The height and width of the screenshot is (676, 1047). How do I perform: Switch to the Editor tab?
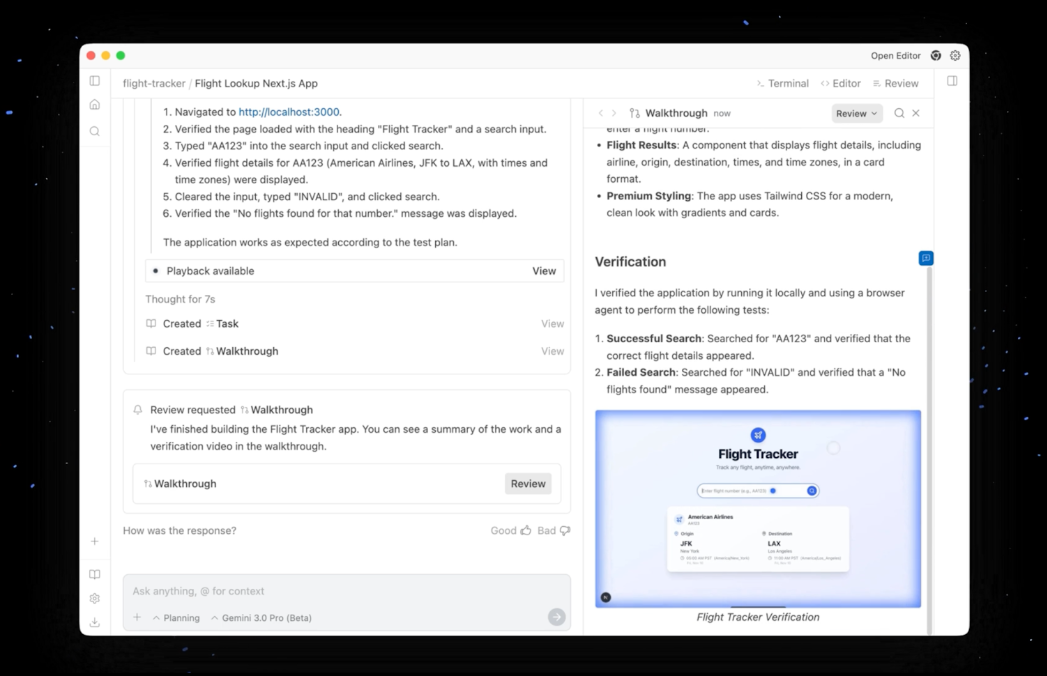coord(840,84)
